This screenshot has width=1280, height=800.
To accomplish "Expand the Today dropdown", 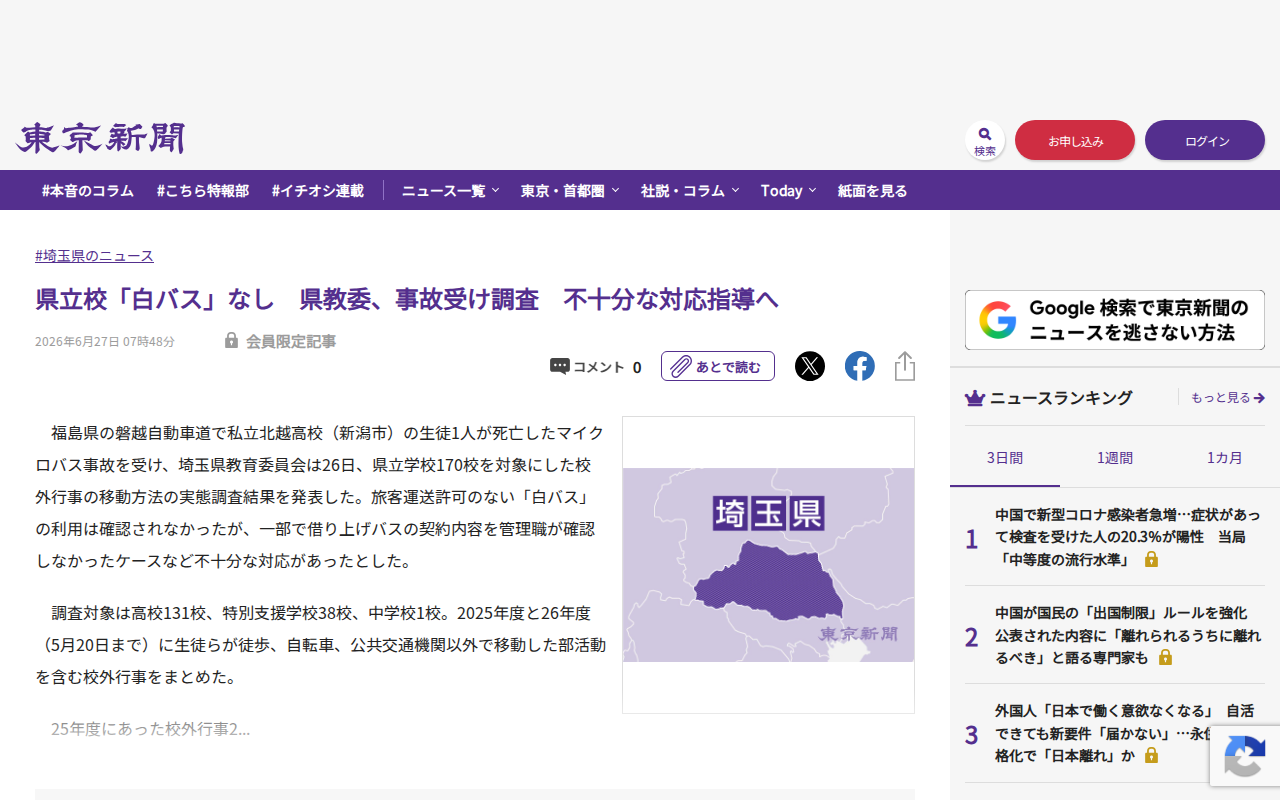I will pos(788,190).
